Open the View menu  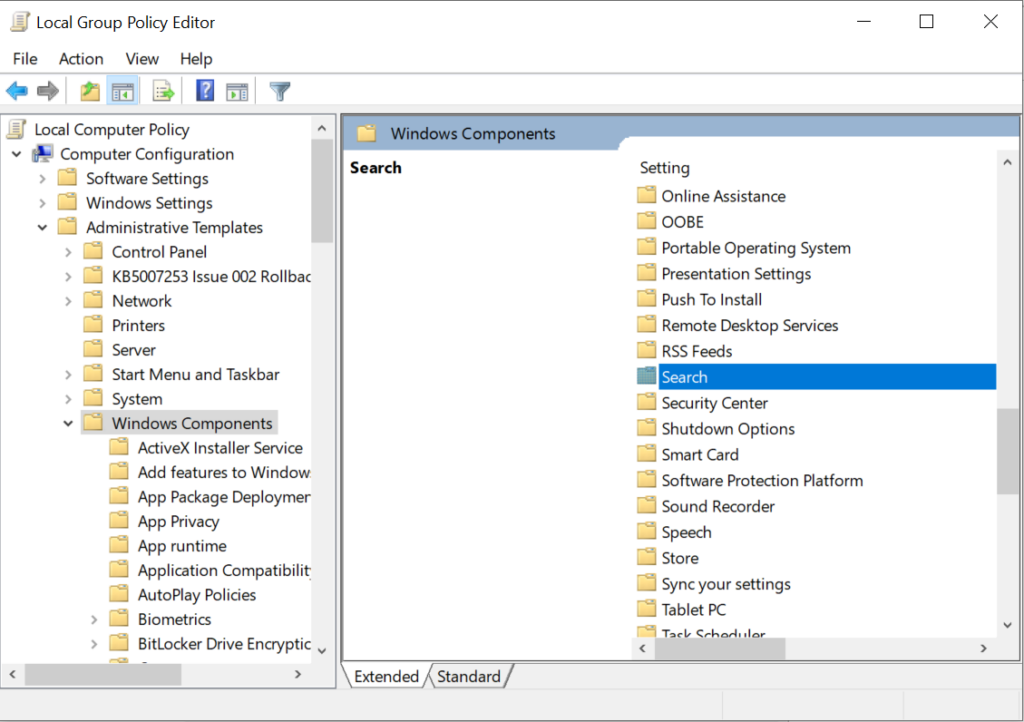point(142,59)
